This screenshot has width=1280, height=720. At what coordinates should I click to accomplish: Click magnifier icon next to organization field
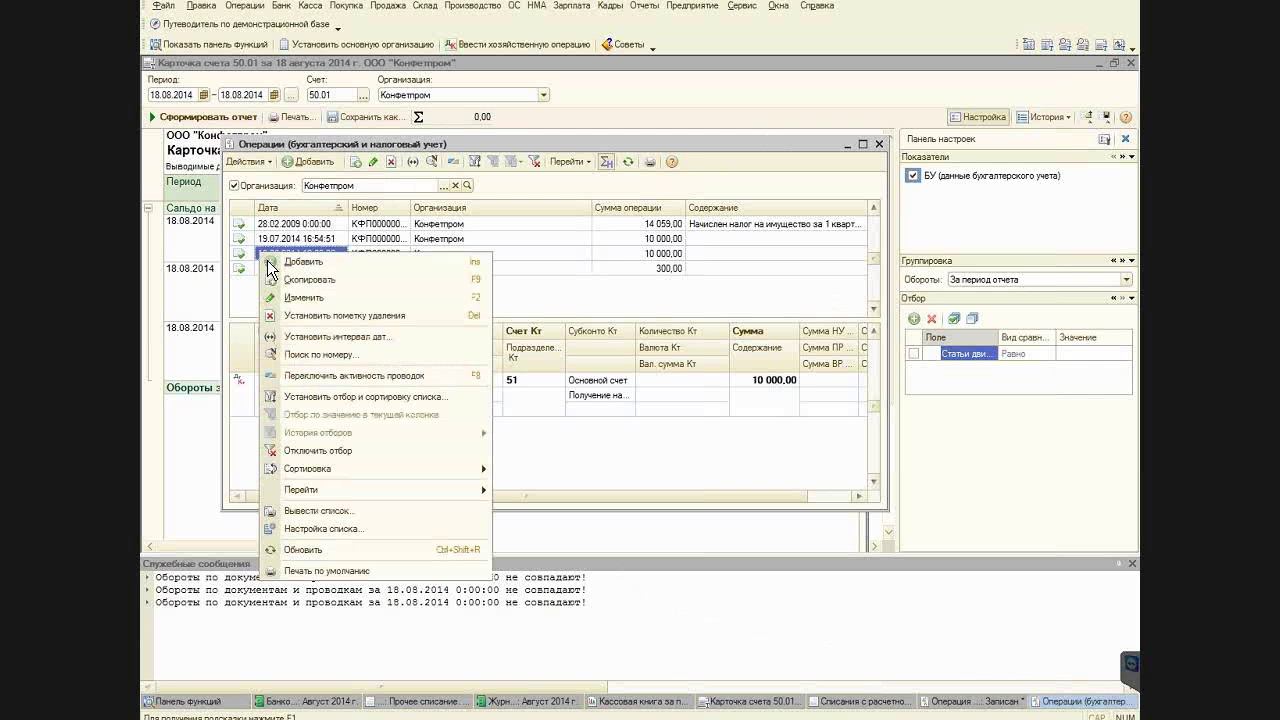467,186
